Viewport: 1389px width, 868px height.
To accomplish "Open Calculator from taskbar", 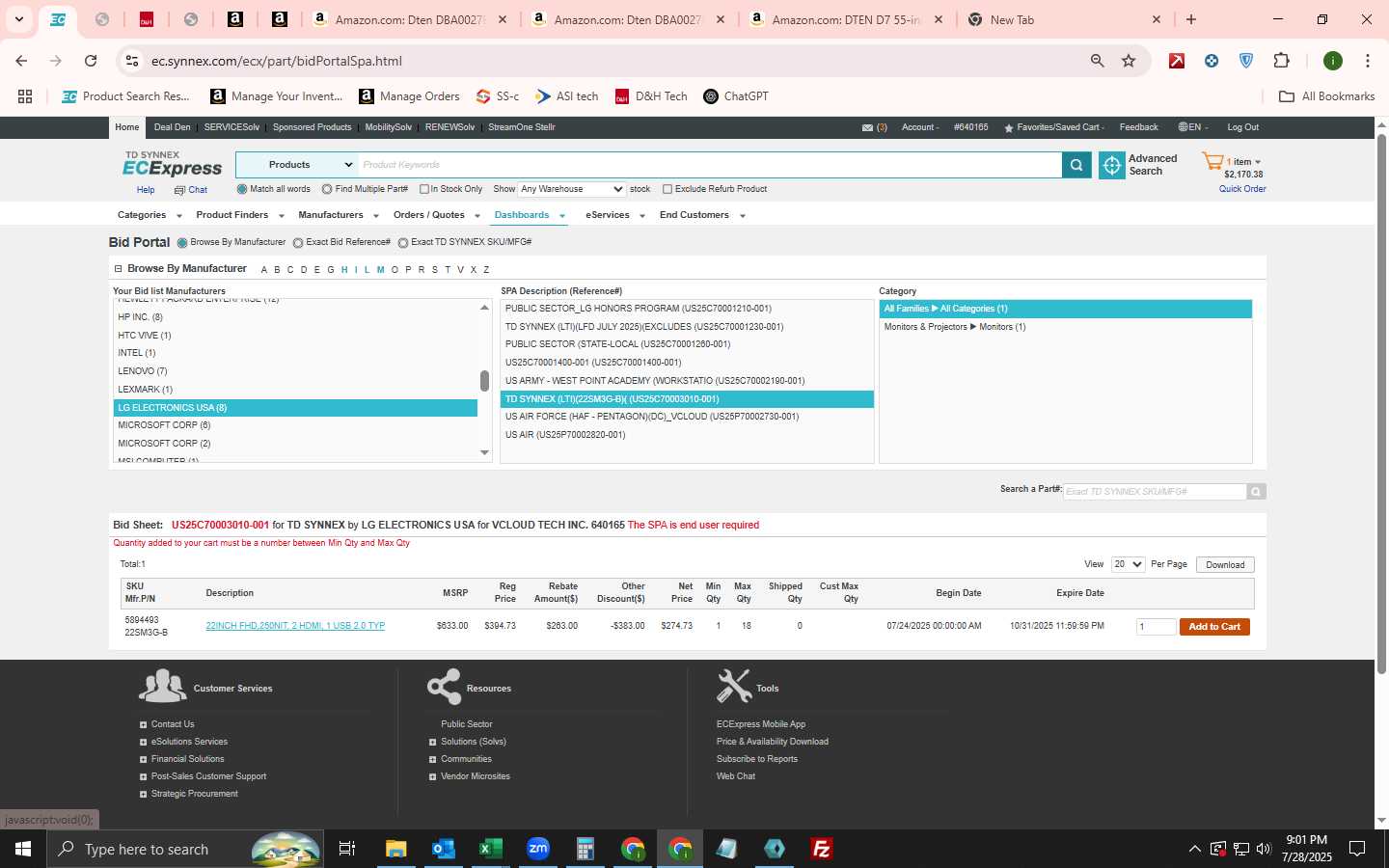I will pyautogui.click(x=585, y=849).
